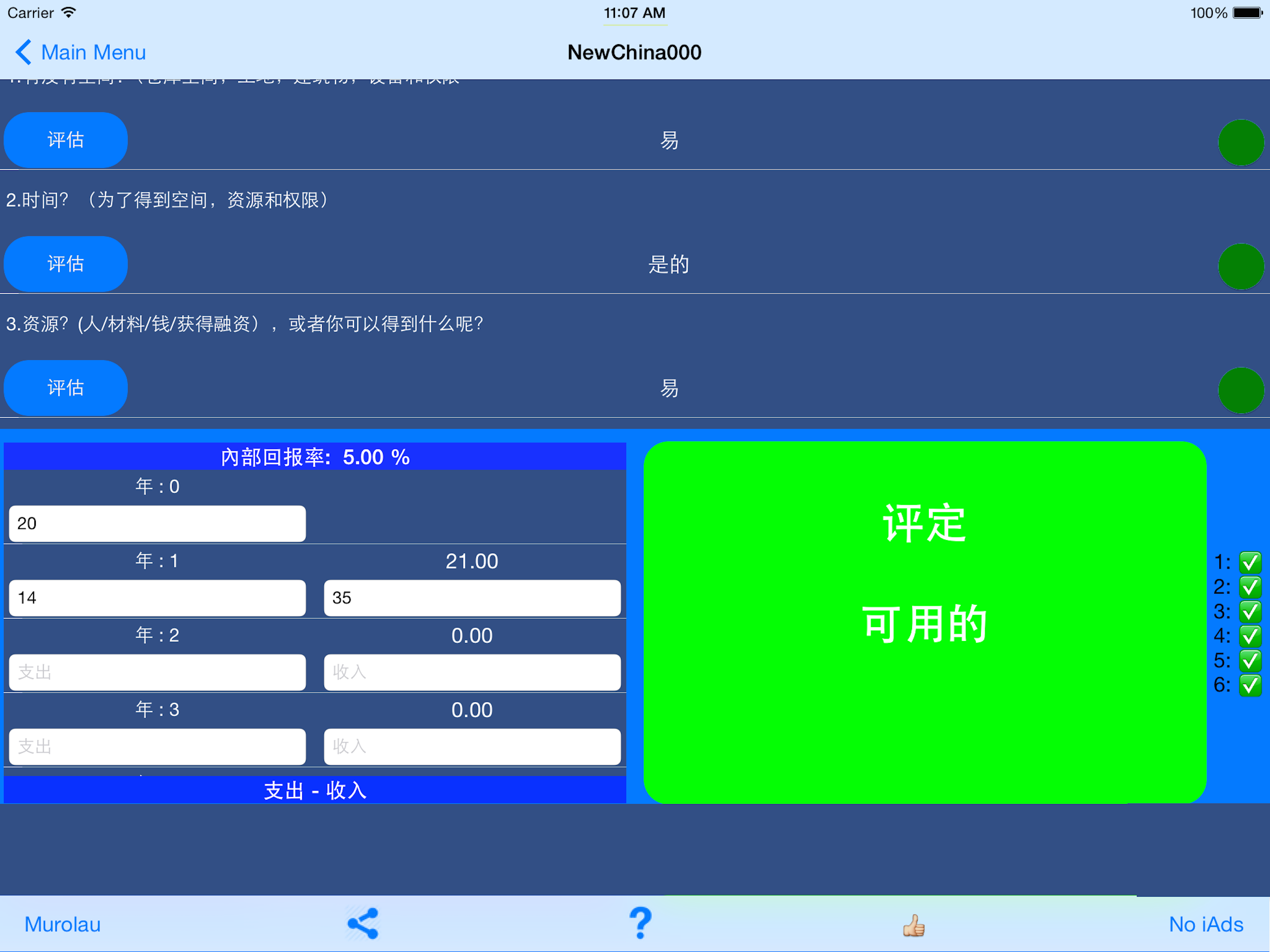Screen dimensions: 1270x952
Task: Tap the 內部回报率 5.00 % header
Action: point(315,457)
